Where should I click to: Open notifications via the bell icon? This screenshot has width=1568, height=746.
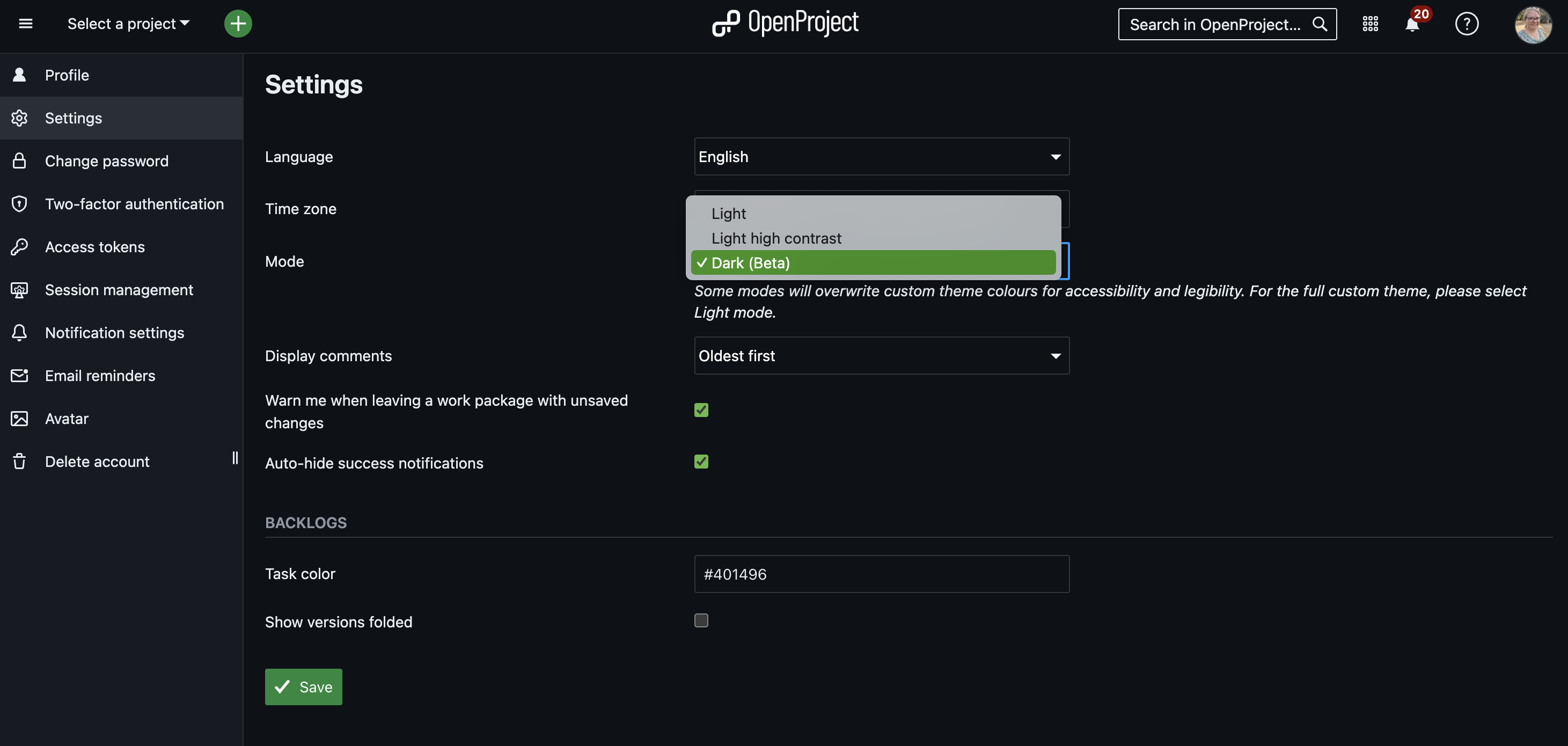tap(1411, 25)
